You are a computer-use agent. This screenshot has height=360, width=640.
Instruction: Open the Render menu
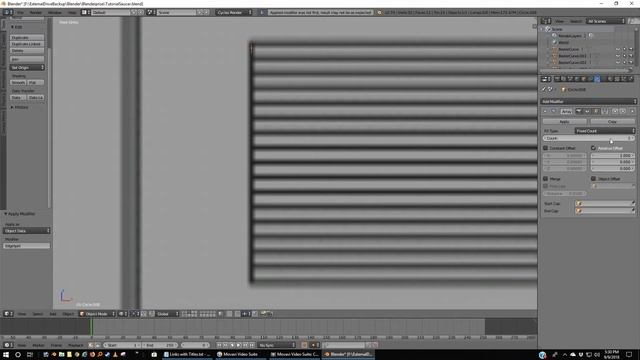pyautogui.click(x=36, y=12)
